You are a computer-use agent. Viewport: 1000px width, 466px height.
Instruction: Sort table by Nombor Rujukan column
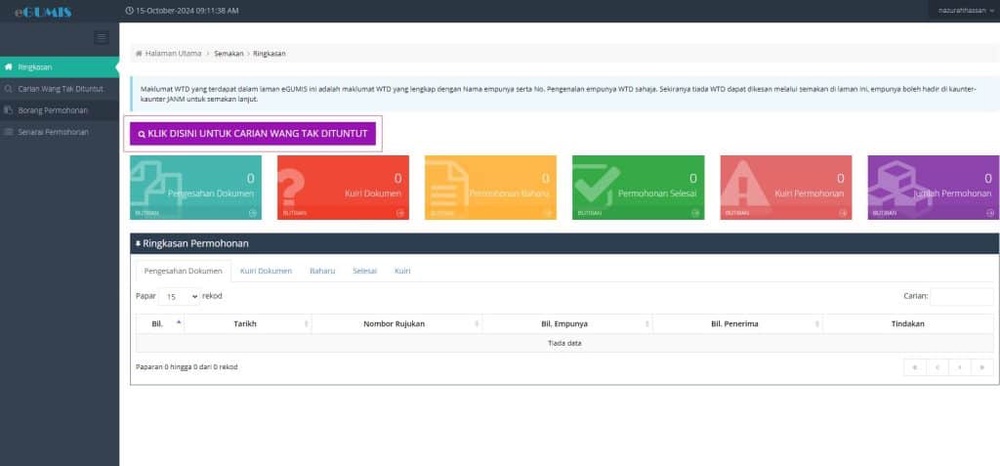coord(397,324)
